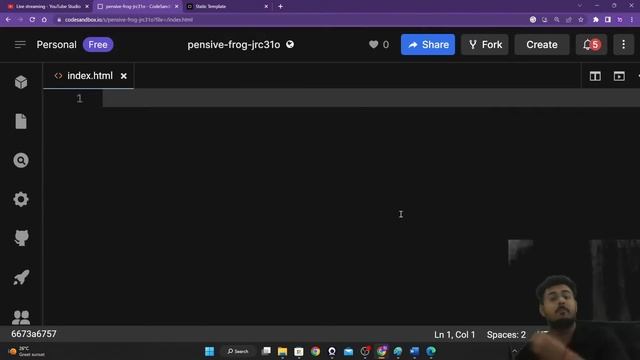Switch to the Static Template browser tab
This screenshot has height=360, width=640.
pyautogui.click(x=227, y=7)
